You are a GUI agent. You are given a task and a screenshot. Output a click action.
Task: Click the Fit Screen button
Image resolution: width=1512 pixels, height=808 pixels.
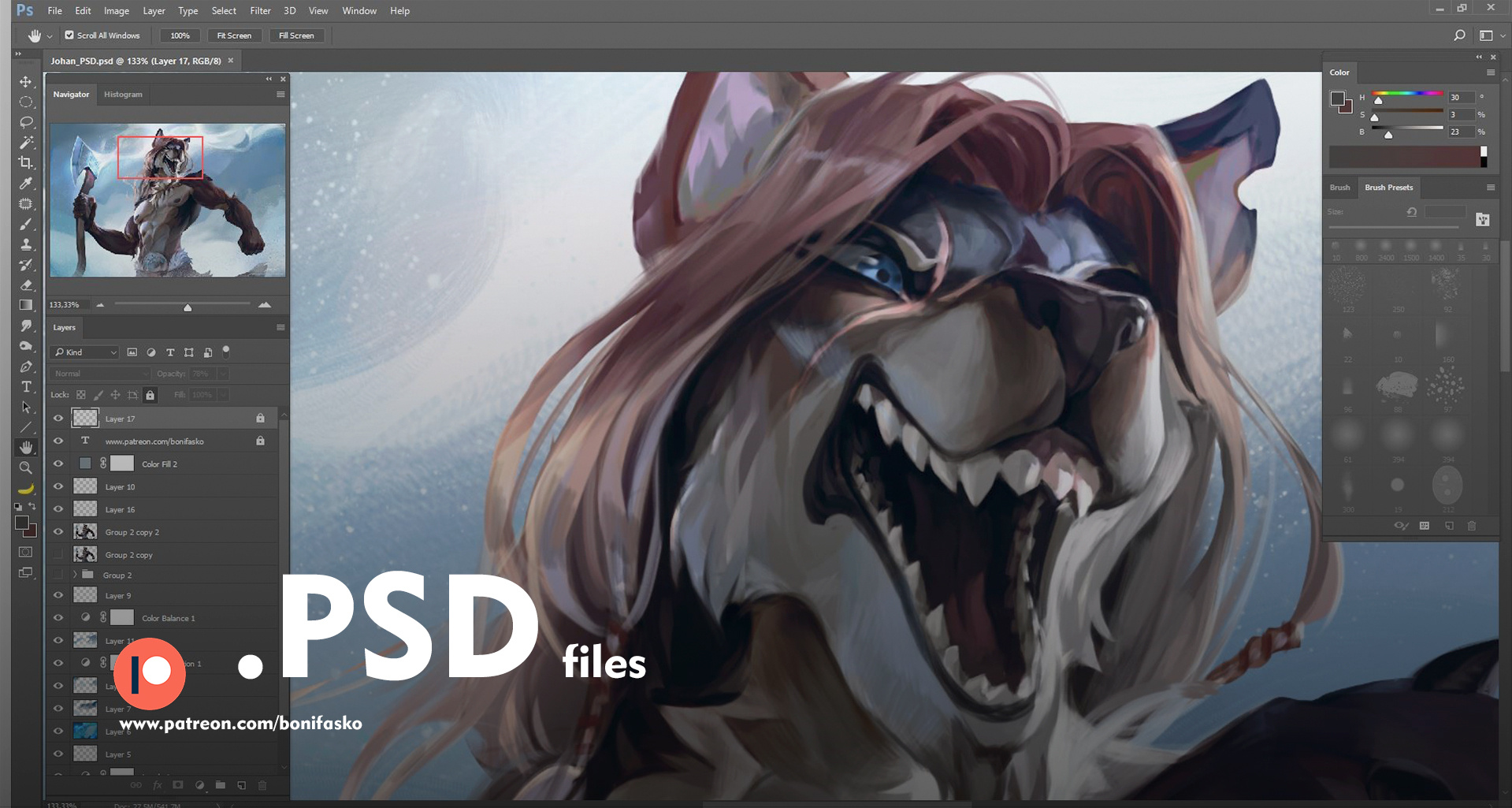[234, 35]
